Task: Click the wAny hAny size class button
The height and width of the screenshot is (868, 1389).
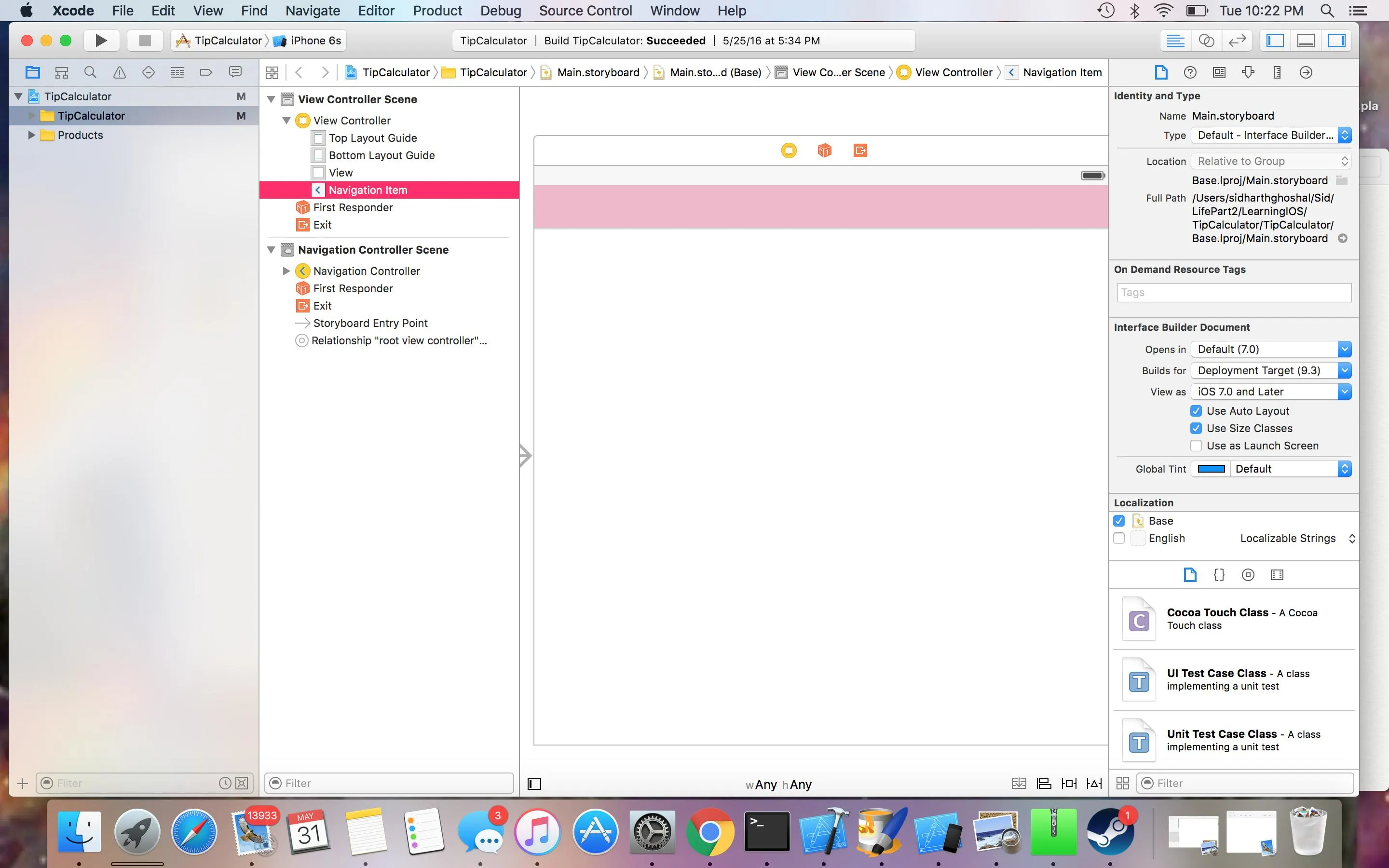Action: coord(778,784)
